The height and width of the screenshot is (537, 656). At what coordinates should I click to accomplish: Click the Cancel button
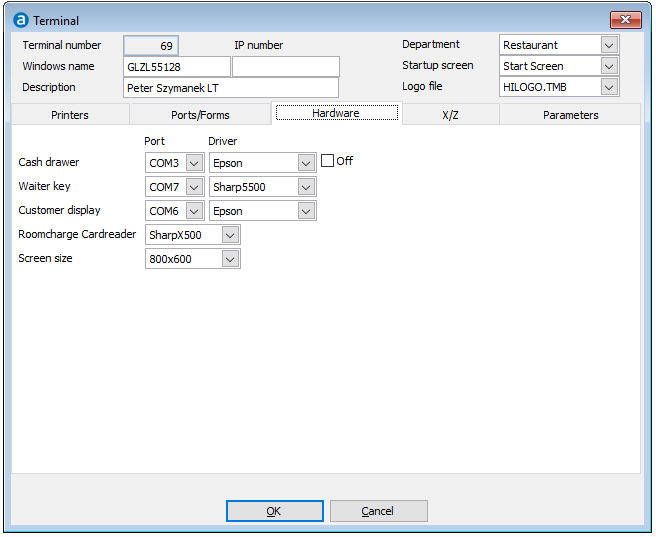pos(378,511)
